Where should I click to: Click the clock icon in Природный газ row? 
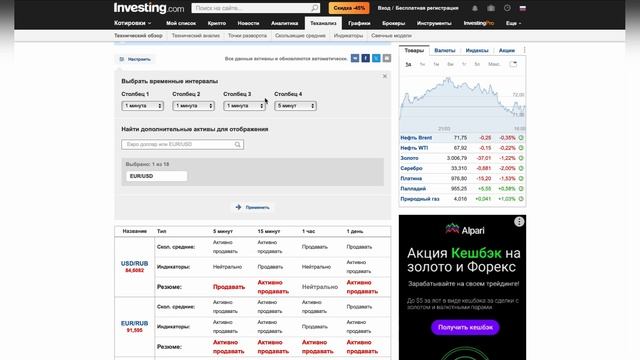click(521, 199)
